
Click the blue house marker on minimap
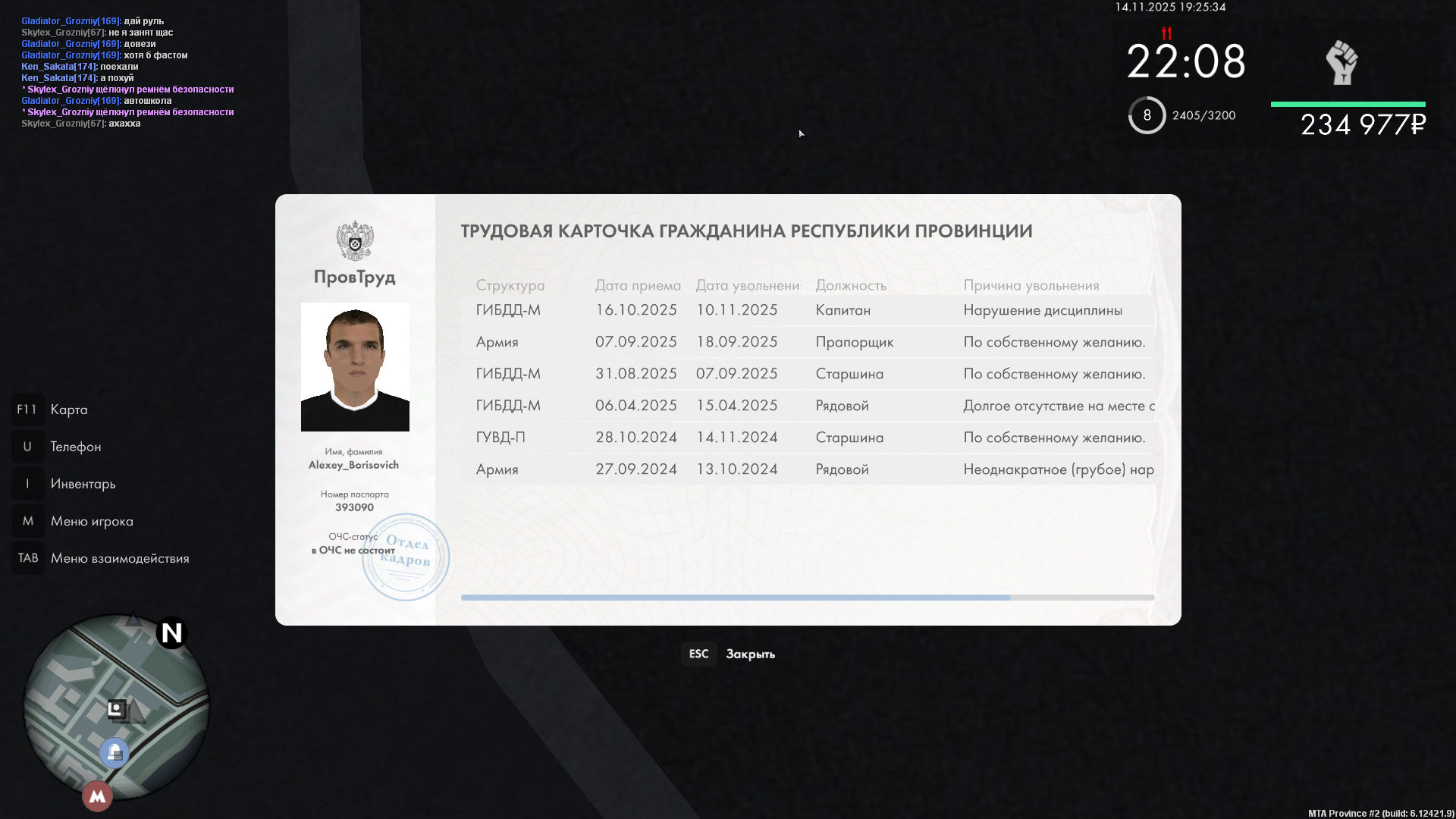coord(115,752)
